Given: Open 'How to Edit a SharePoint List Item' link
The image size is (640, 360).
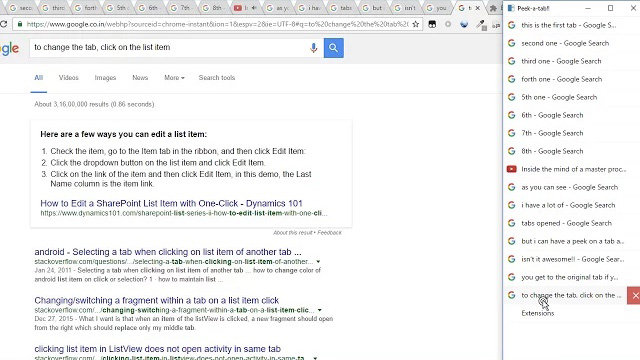Looking at the screenshot, I should pos(171,203).
